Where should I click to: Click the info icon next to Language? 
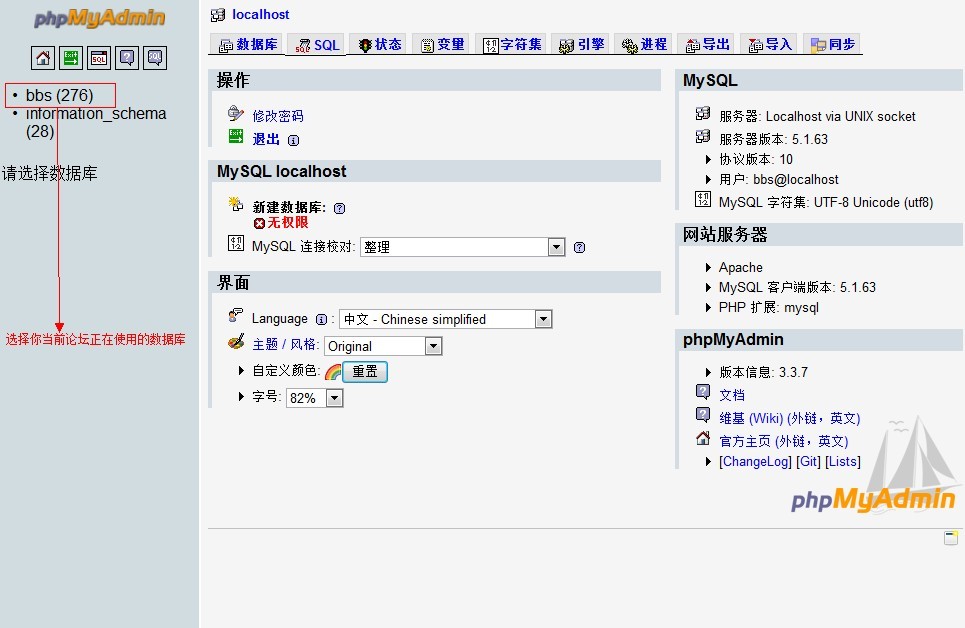coord(321,319)
